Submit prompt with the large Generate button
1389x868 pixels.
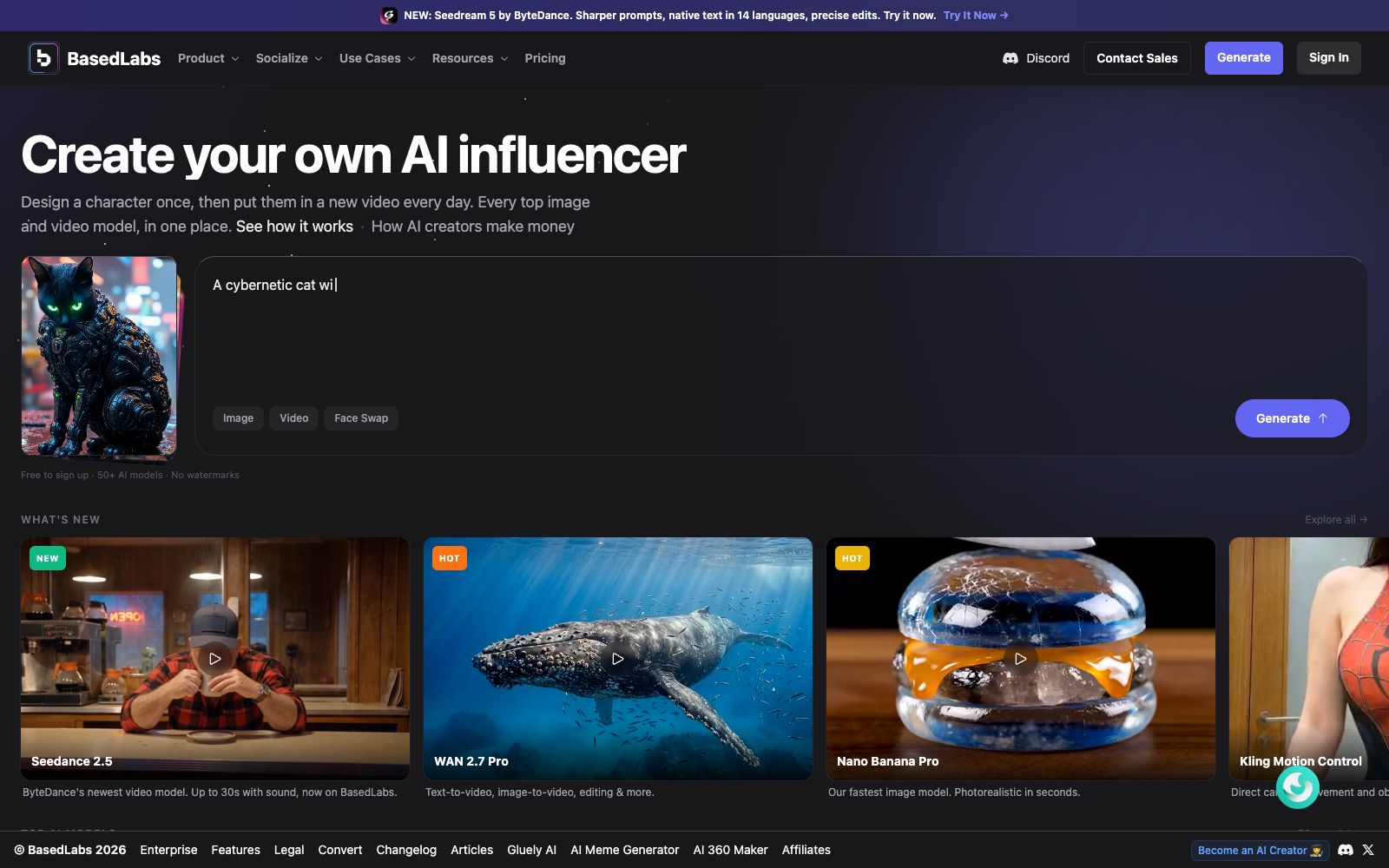1292,418
